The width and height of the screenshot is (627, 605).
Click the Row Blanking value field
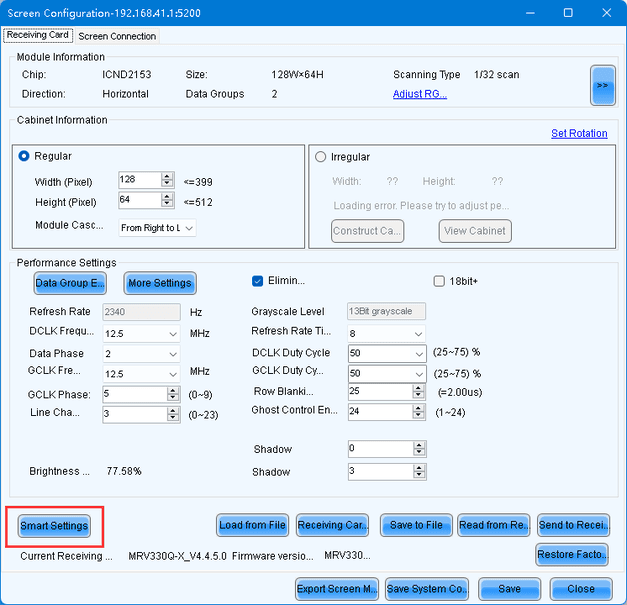pos(380,392)
